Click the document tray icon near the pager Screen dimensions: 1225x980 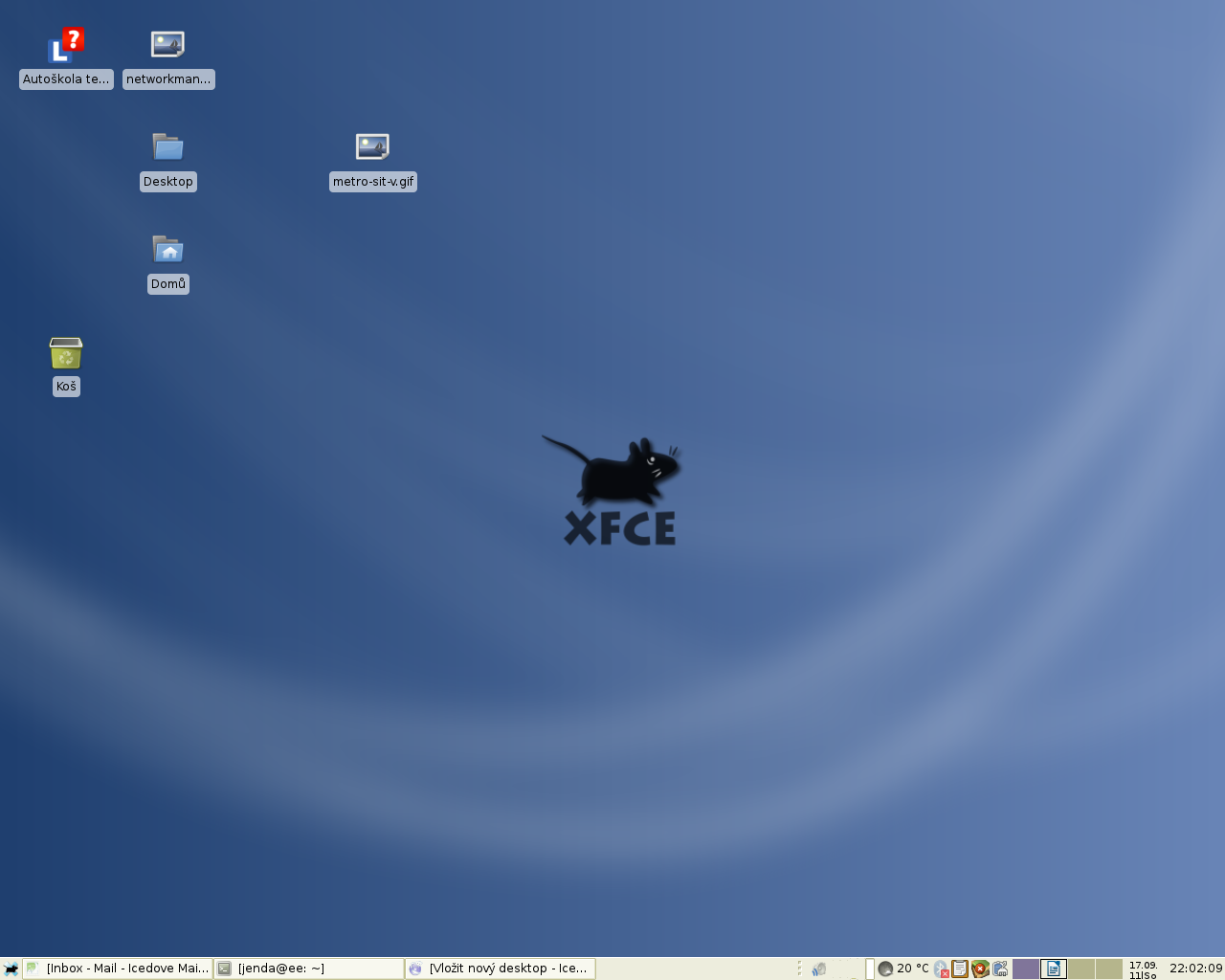tap(1053, 969)
